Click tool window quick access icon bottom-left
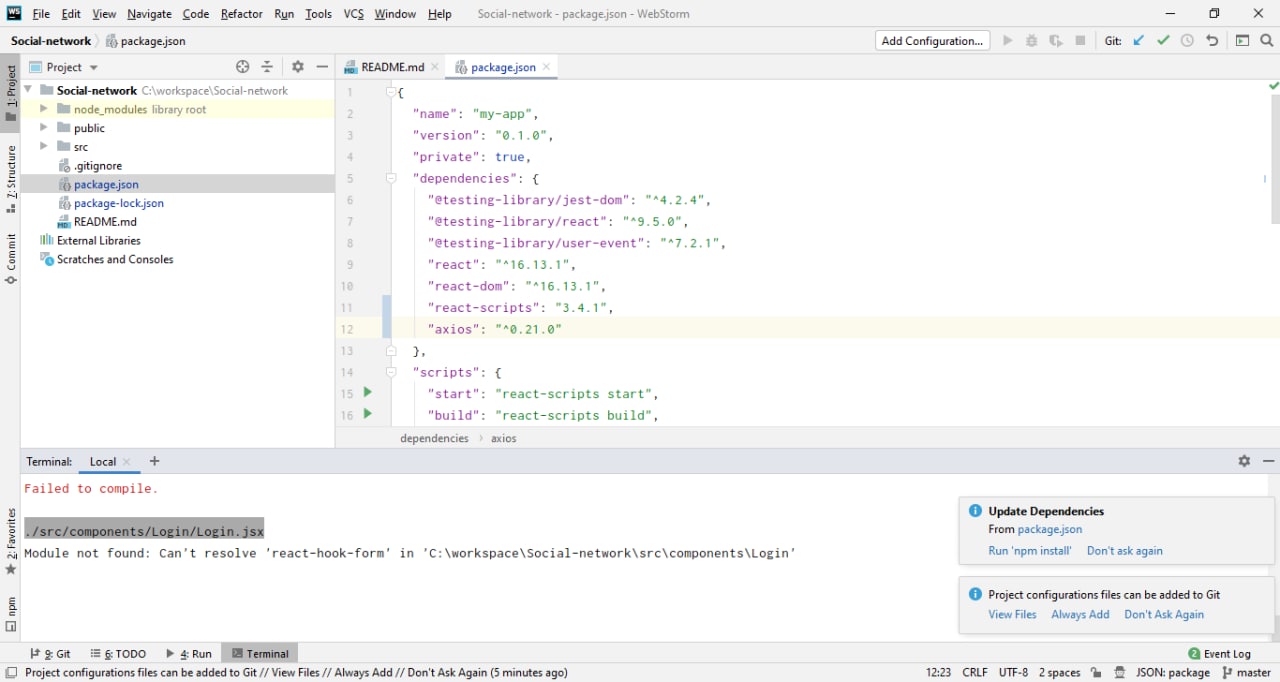The width and height of the screenshot is (1280, 682). [x=10, y=672]
